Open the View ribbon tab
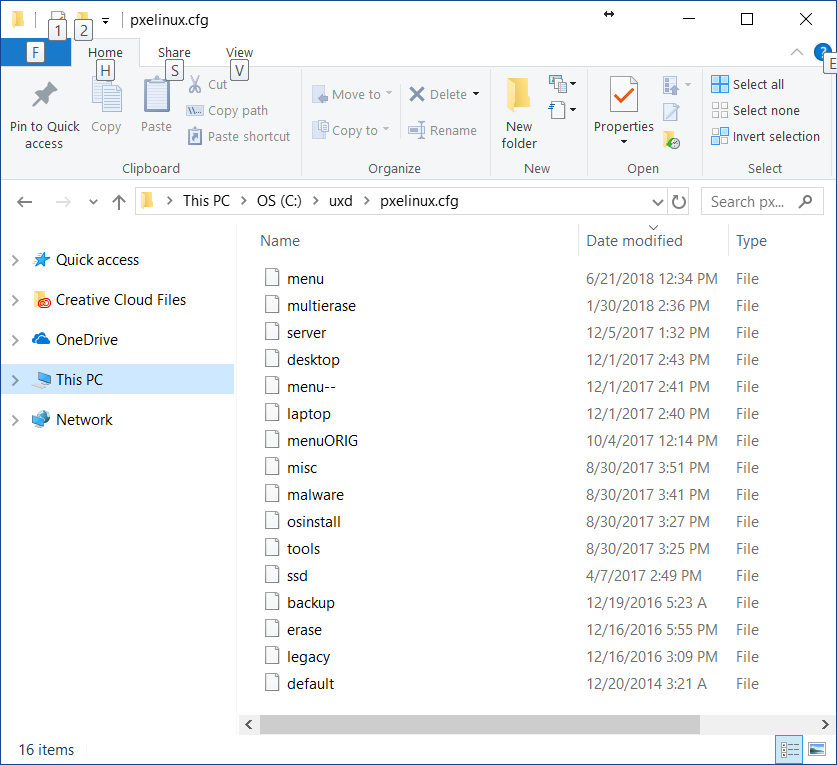The image size is (837, 765). coord(239,53)
